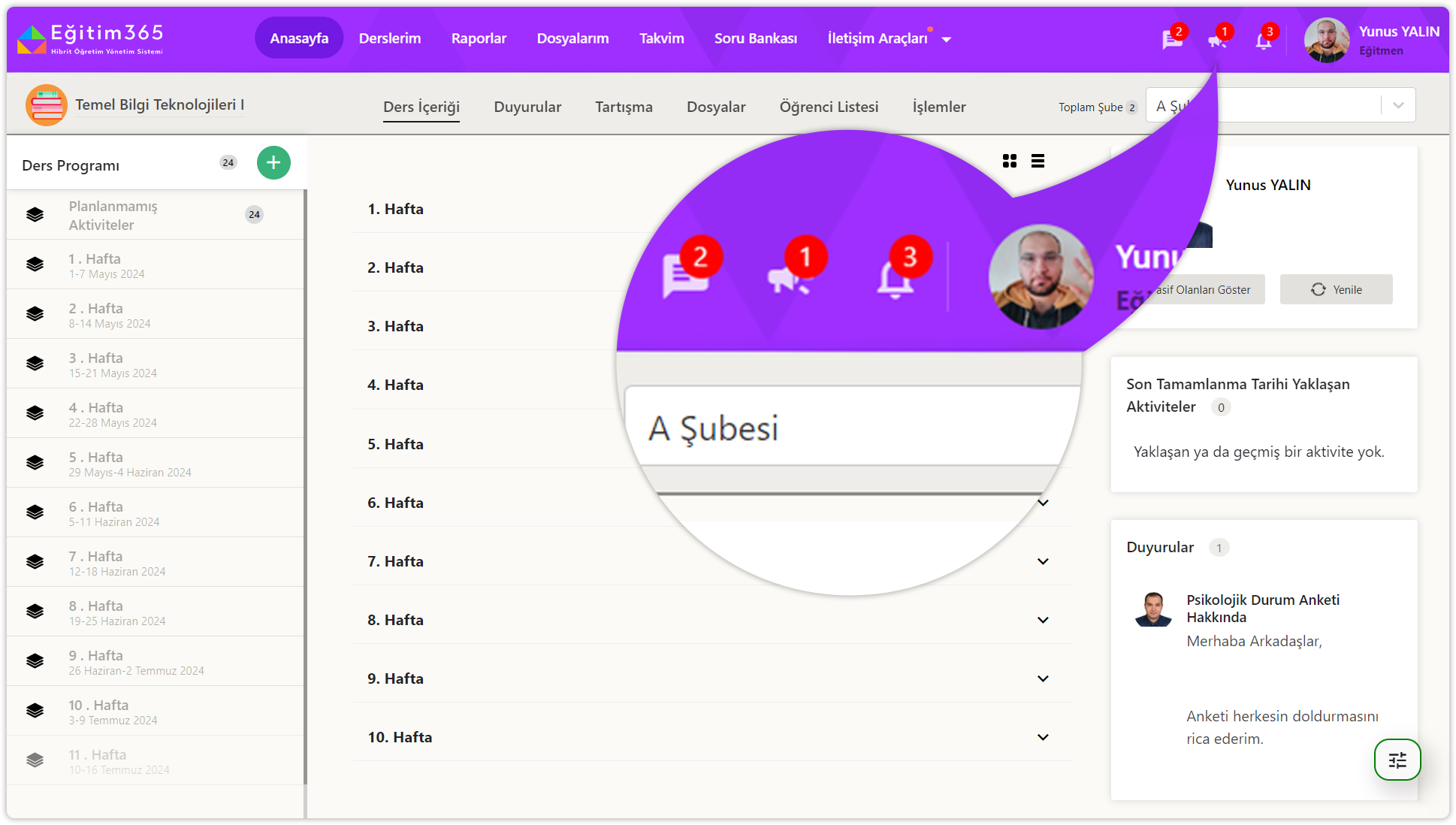Click Yunus YALIN profile avatar in navbar
This screenshot has width=1456, height=825.
tap(1326, 40)
